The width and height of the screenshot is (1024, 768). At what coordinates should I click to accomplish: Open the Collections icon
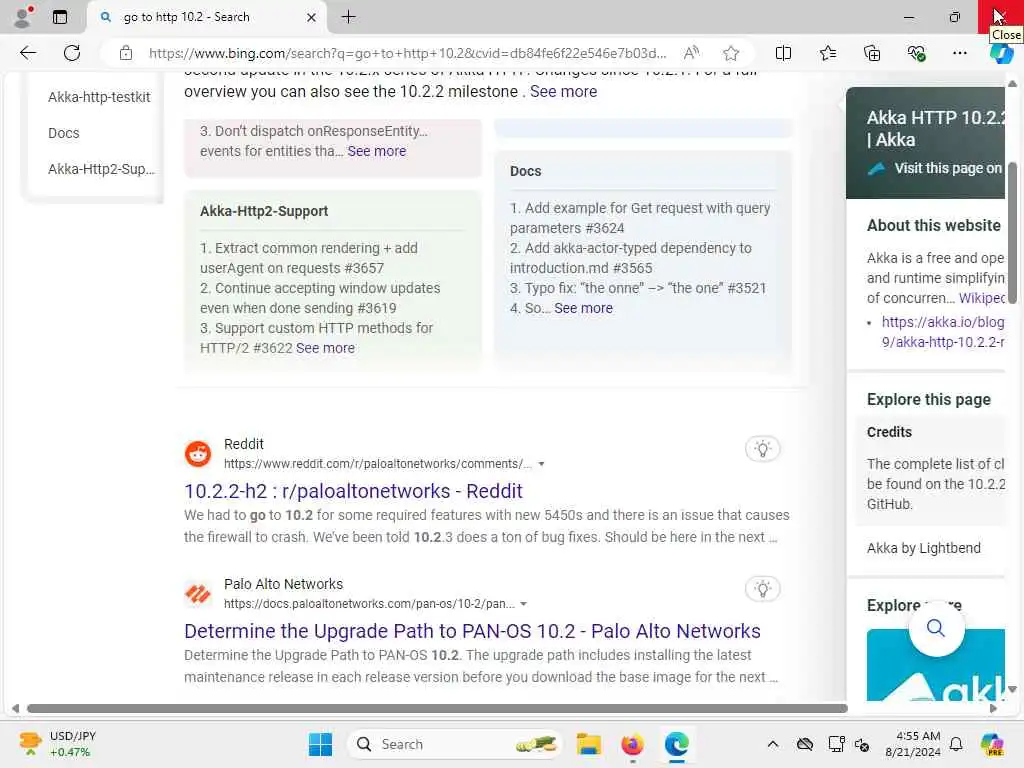tap(872, 53)
